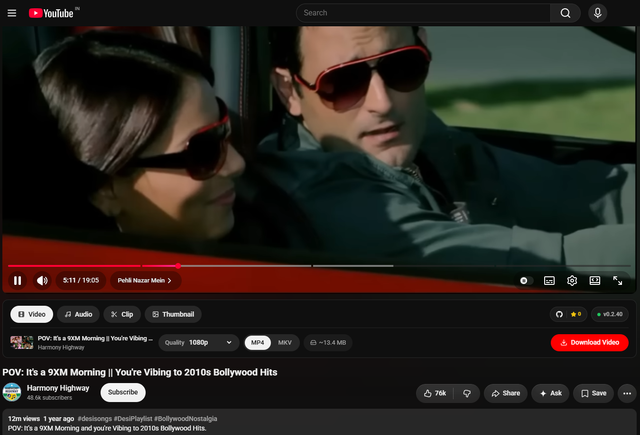Dislike the video

point(467,393)
